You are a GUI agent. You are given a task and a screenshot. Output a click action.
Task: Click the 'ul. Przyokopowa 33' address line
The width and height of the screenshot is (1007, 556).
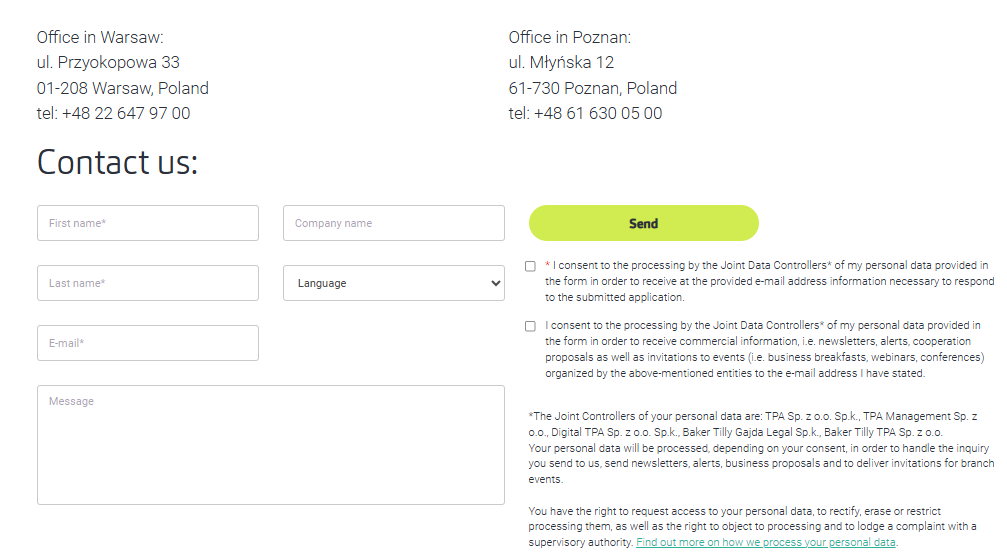tap(108, 62)
